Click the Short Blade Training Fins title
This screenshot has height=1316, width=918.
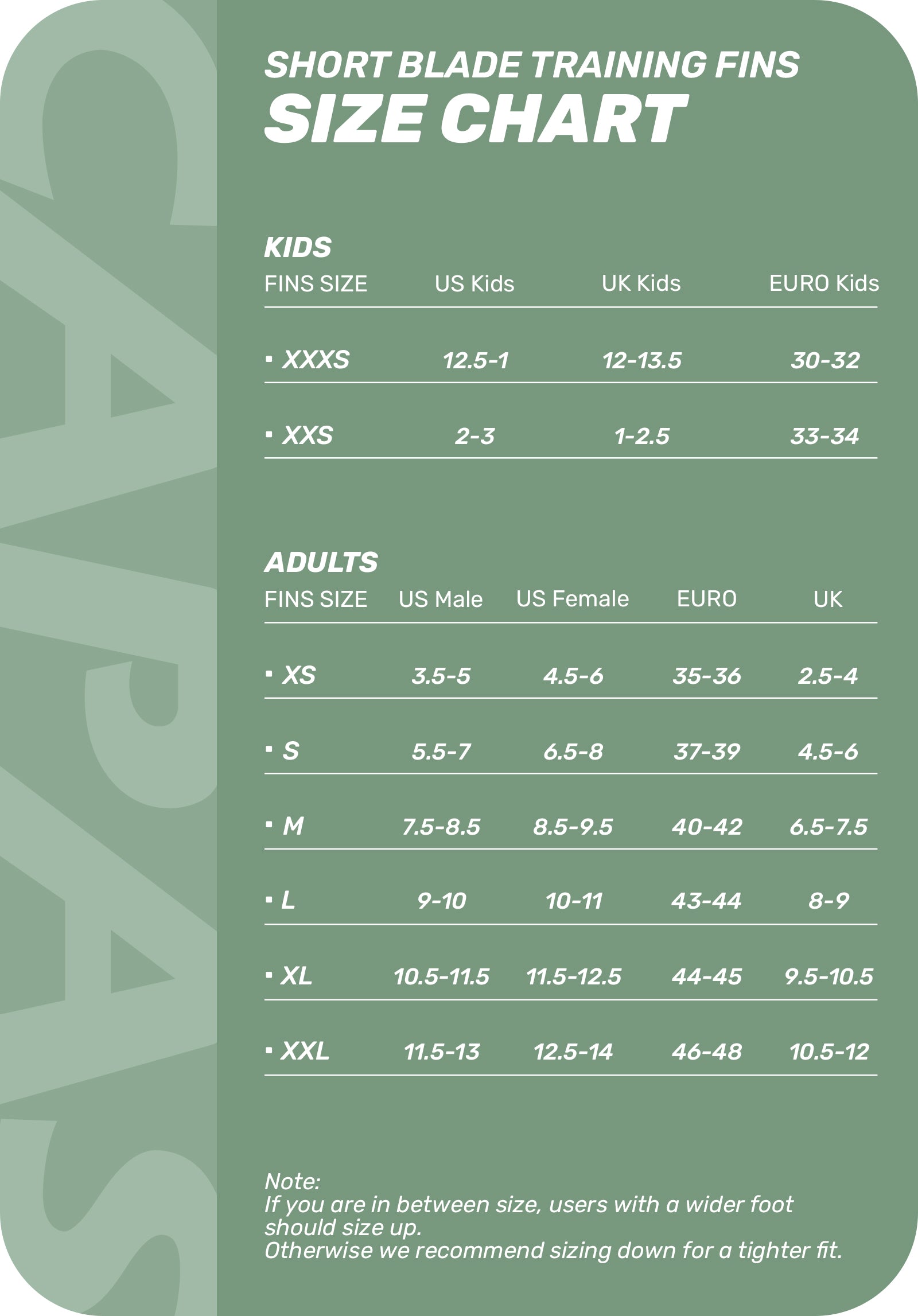coord(531,64)
